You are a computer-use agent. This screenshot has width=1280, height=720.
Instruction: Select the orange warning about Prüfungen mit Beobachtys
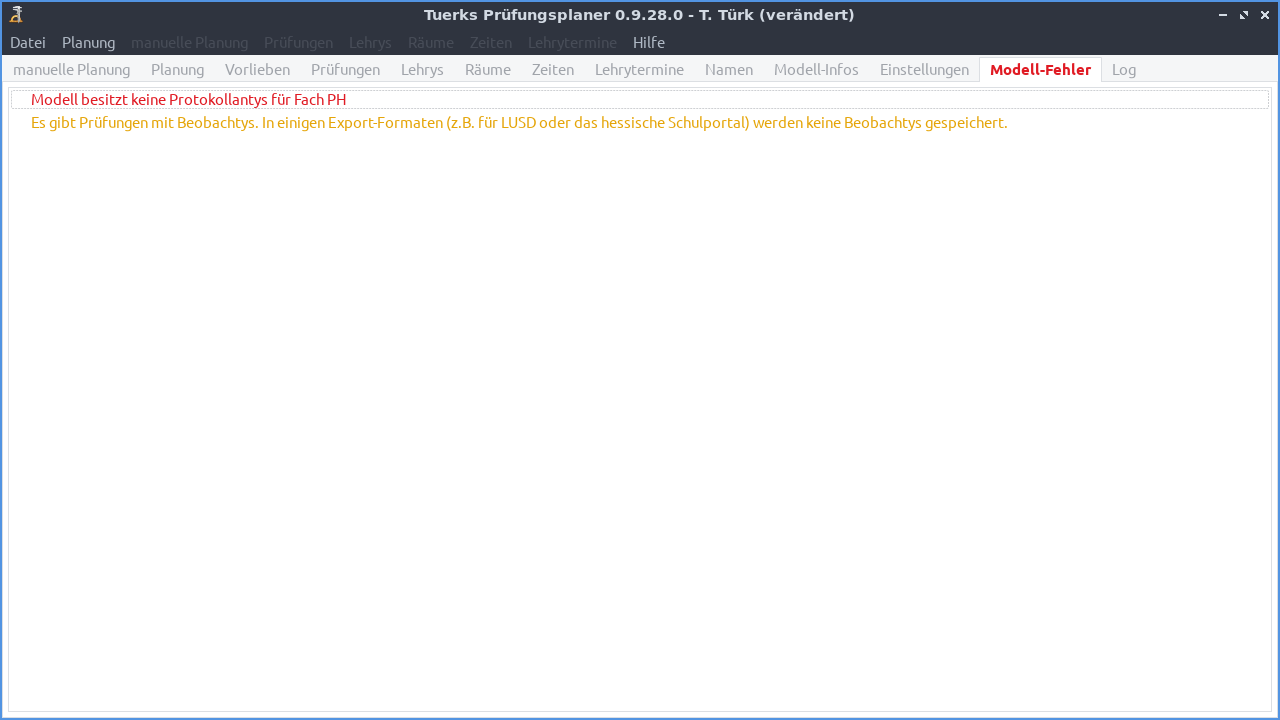click(518, 122)
